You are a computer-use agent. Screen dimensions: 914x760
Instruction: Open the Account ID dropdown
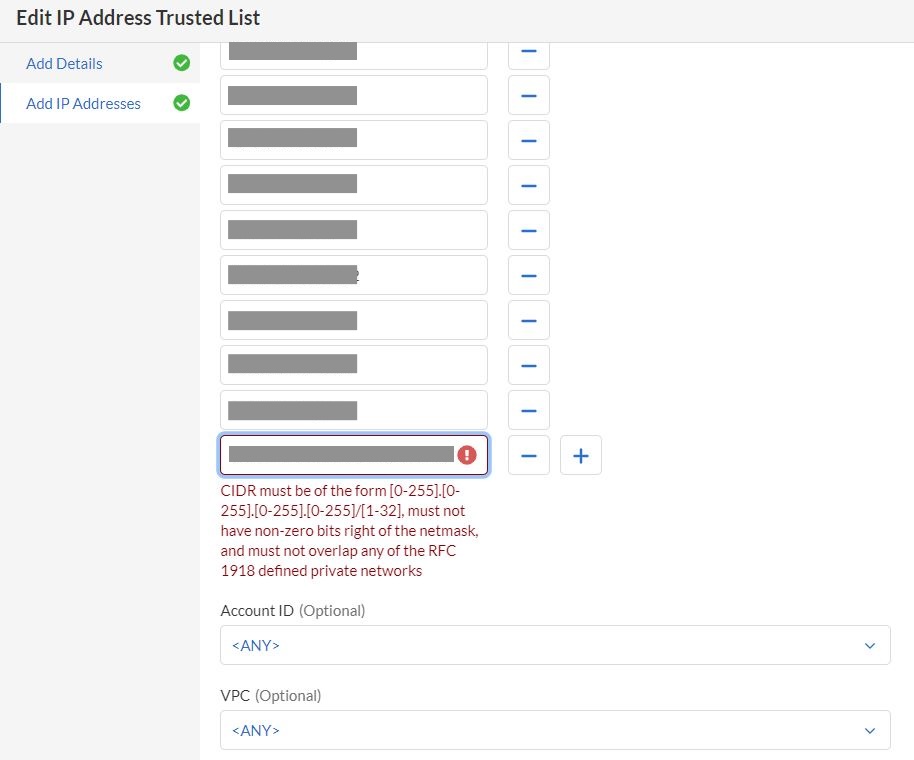point(555,645)
